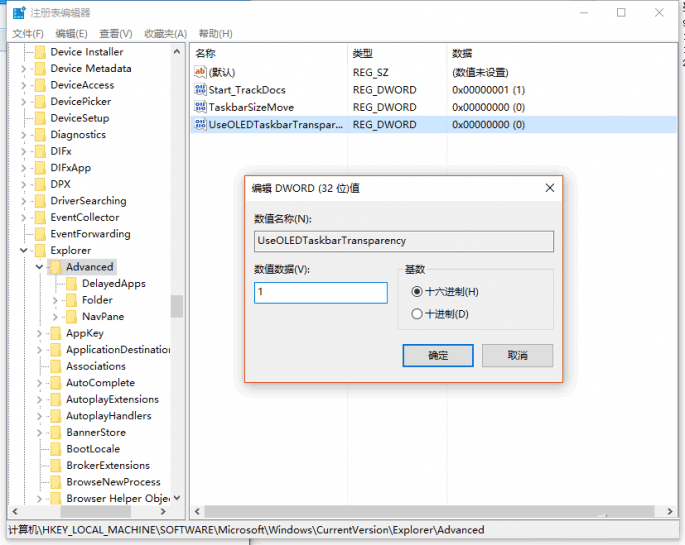Expand the AutoplayHandlers tree node

[x=39, y=417]
